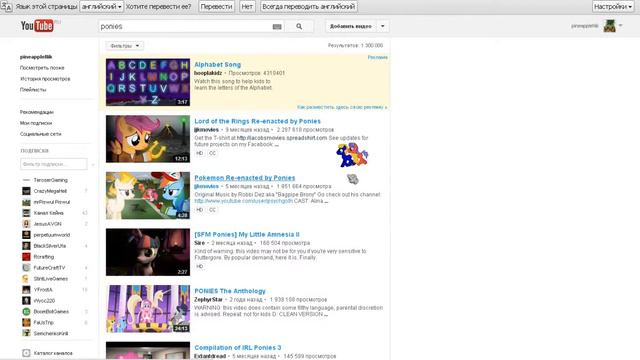Click the Перевести button
The width and height of the screenshot is (640, 360).
[x=216, y=7]
